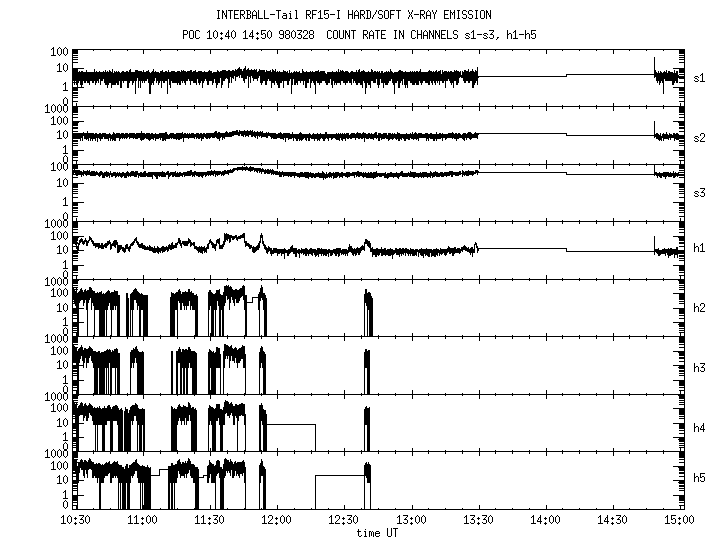Select the 12:30 time axis tick label
720x550 pixels.
(x=344, y=520)
